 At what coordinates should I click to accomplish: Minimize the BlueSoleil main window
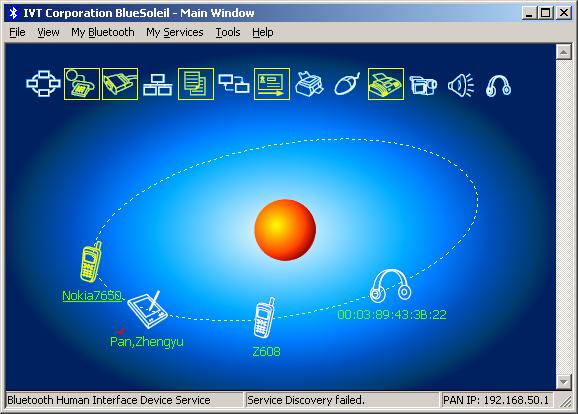coord(529,13)
